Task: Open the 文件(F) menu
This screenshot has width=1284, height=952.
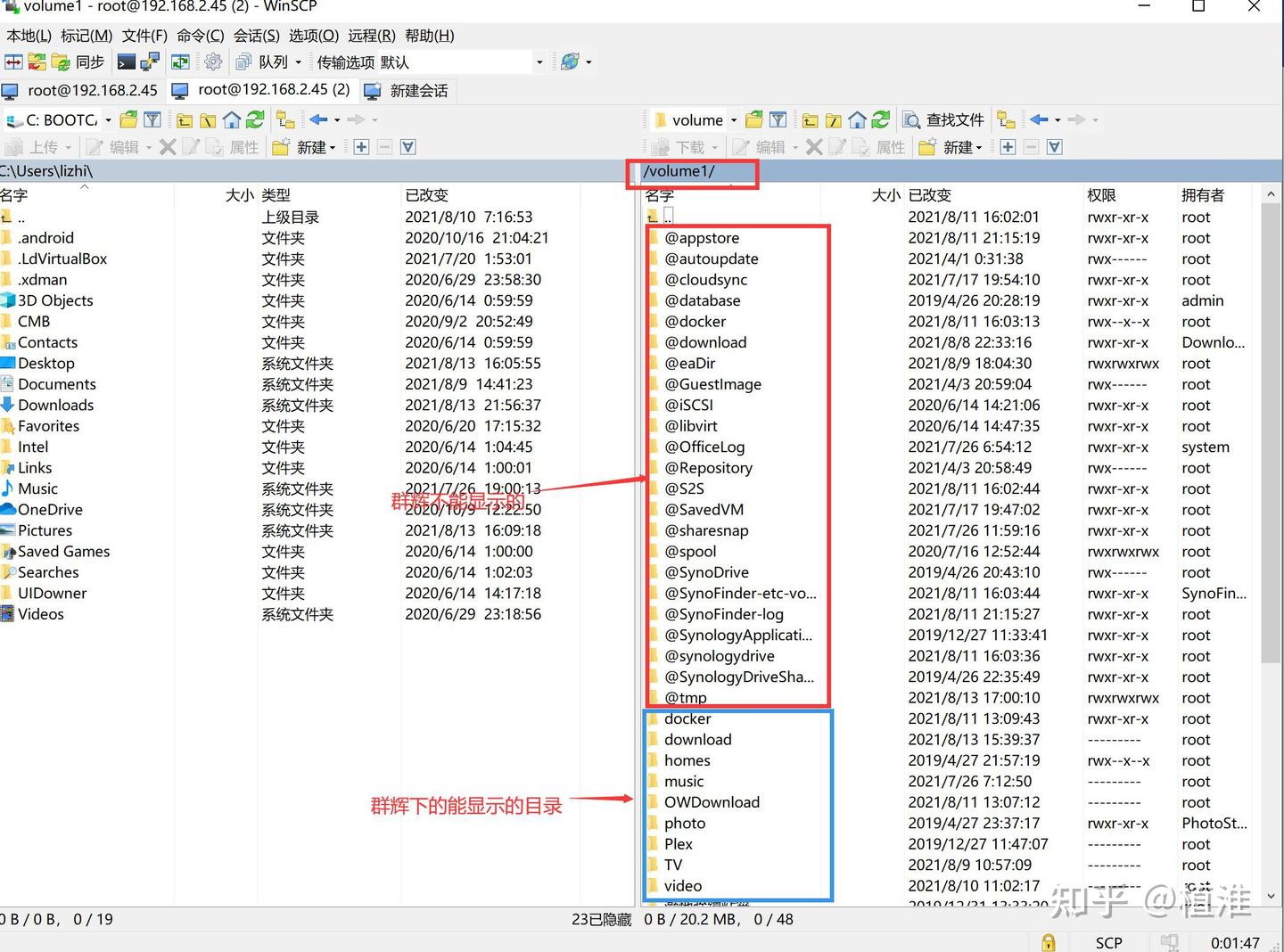Action: [144, 36]
